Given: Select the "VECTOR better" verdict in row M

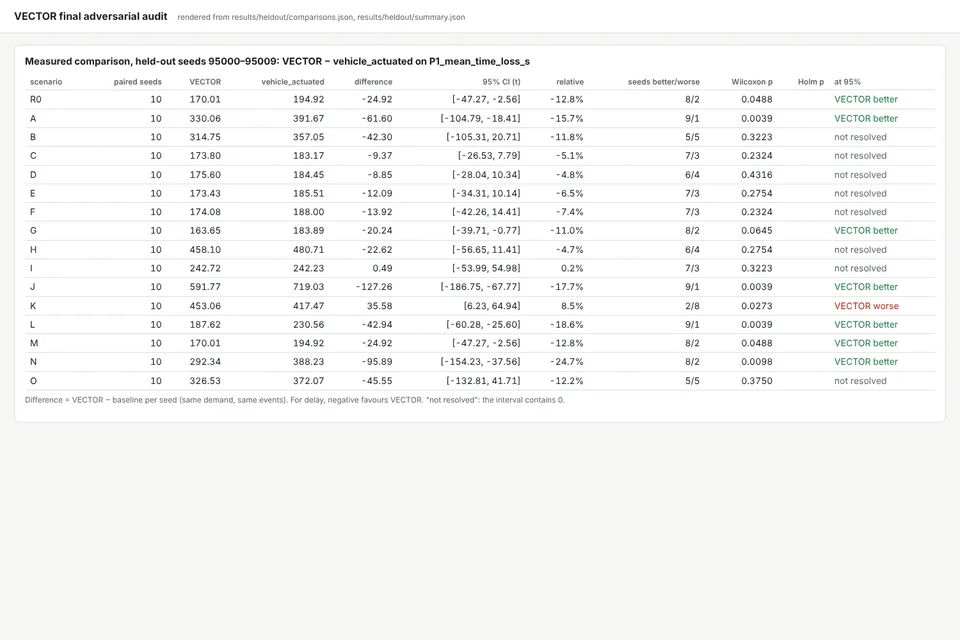Looking at the screenshot, I should (x=866, y=343).
